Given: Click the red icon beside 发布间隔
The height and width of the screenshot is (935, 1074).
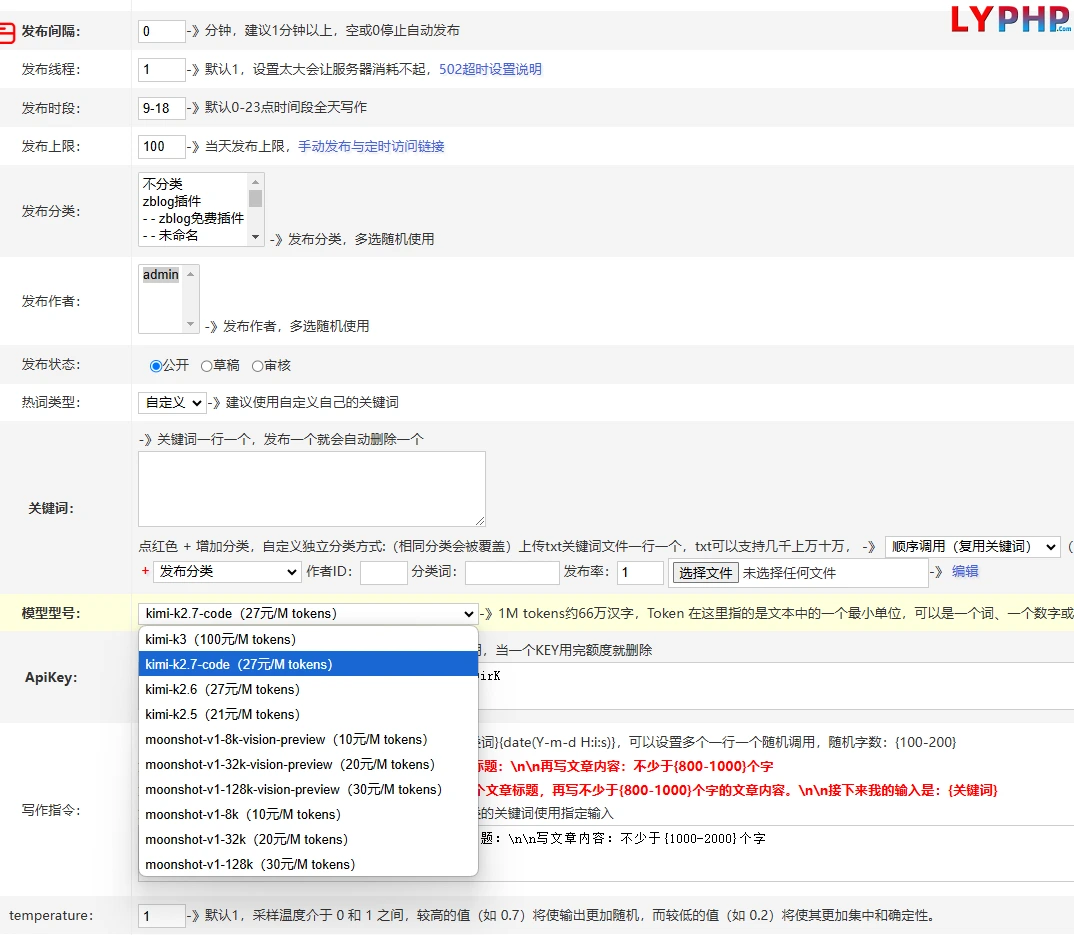Looking at the screenshot, I should click(x=6, y=32).
